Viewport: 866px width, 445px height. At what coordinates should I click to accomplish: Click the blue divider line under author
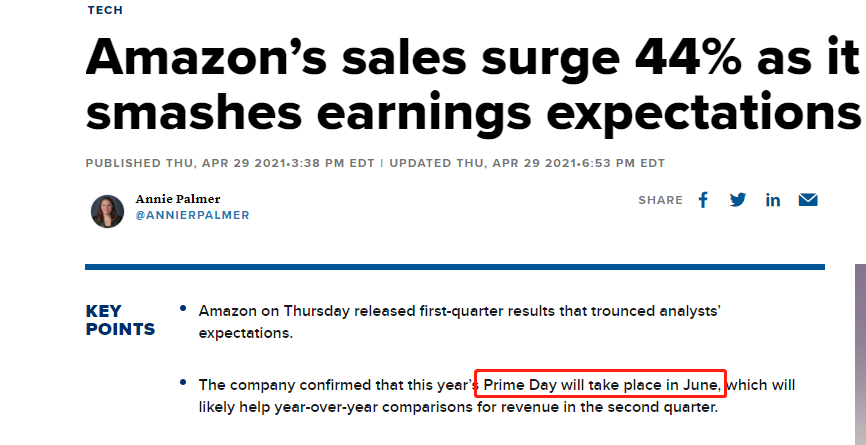[x=455, y=267]
